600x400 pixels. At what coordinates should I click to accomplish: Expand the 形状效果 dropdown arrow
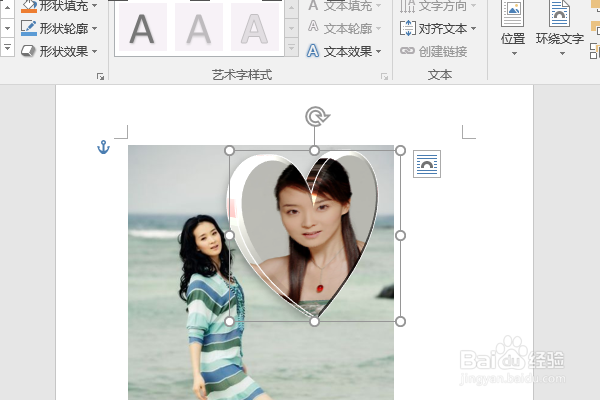pyautogui.click(x=95, y=51)
